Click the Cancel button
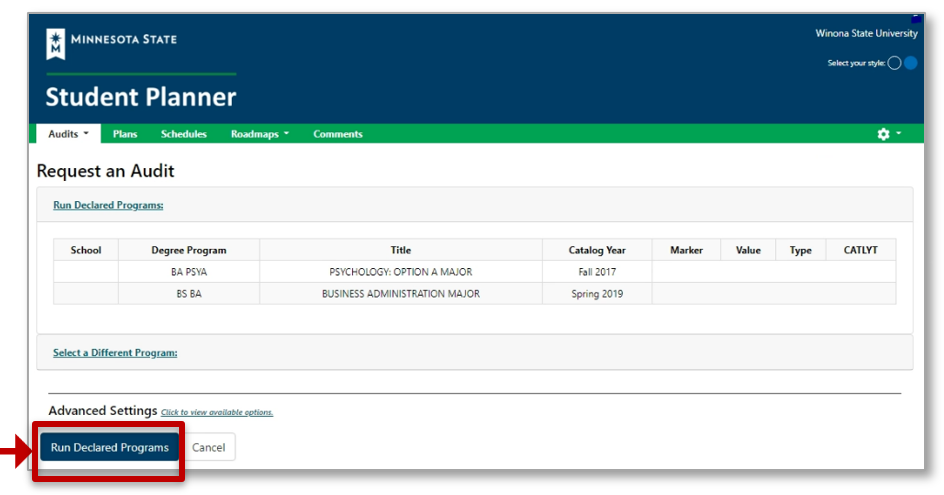The height and width of the screenshot is (495, 944). click(x=209, y=447)
